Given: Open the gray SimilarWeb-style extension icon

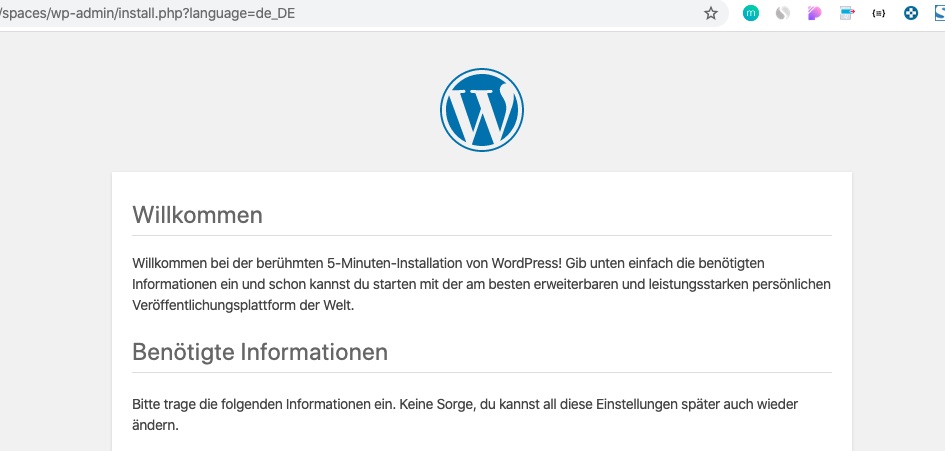Looking at the screenshot, I should [782, 13].
